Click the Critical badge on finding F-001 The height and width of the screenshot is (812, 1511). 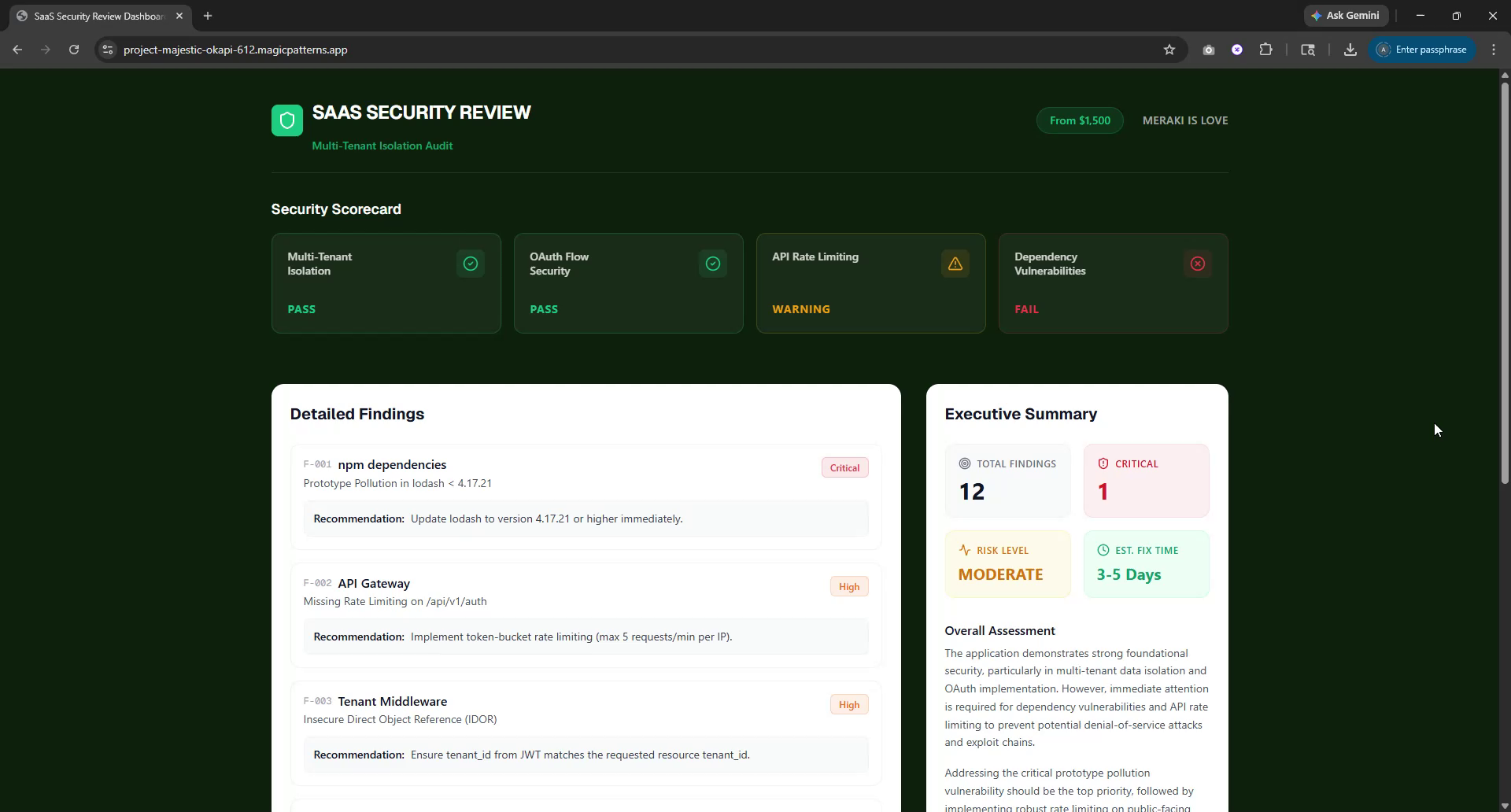[x=844, y=467]
